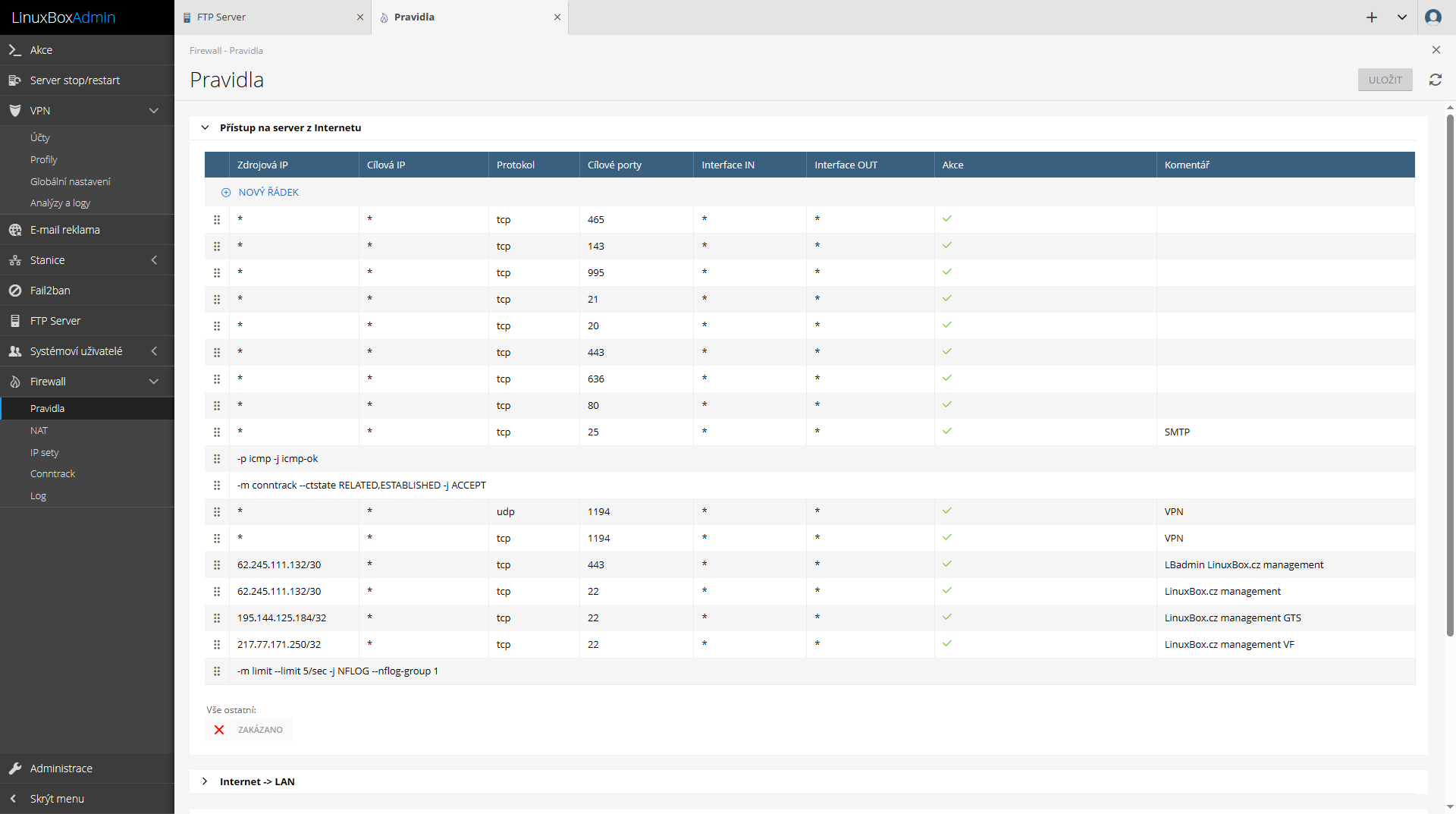The image size is (1456, 814).
Task: Toggle accept action for LBadmin management rule
Action: tap(947, 564)
